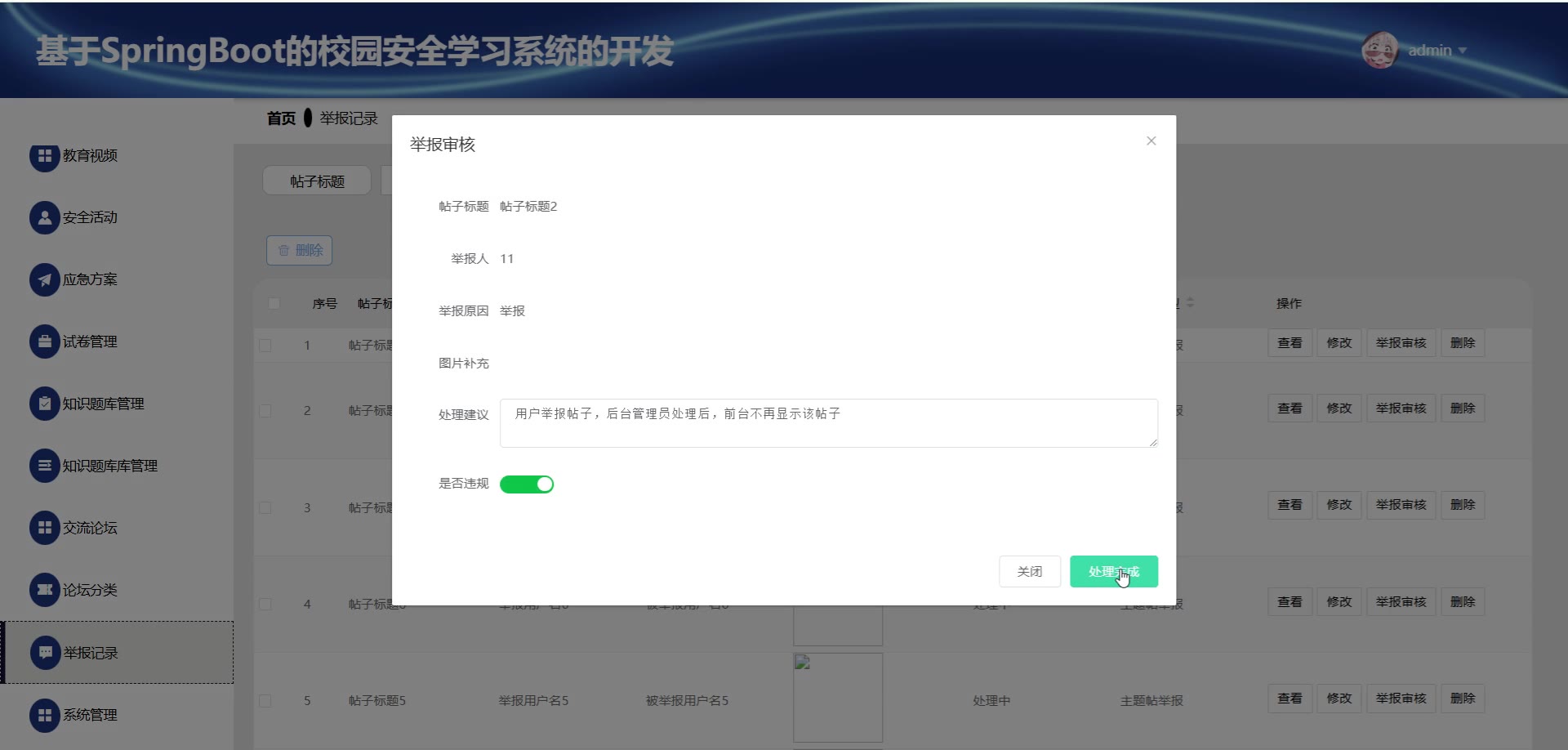Click 举报审核 for row 4

click(x=1401, y=602)
